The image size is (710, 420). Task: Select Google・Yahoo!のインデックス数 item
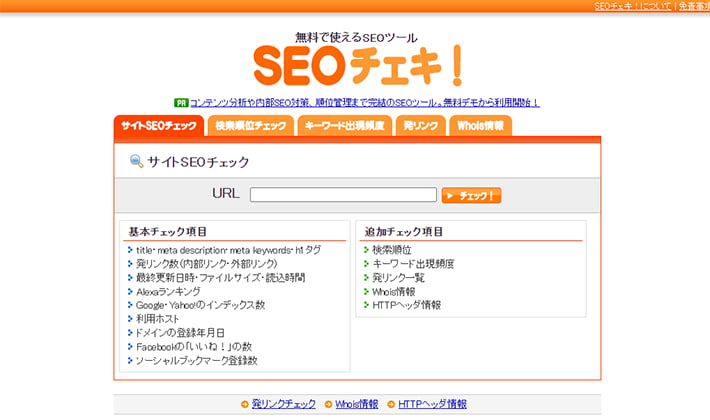click(200, 305)
